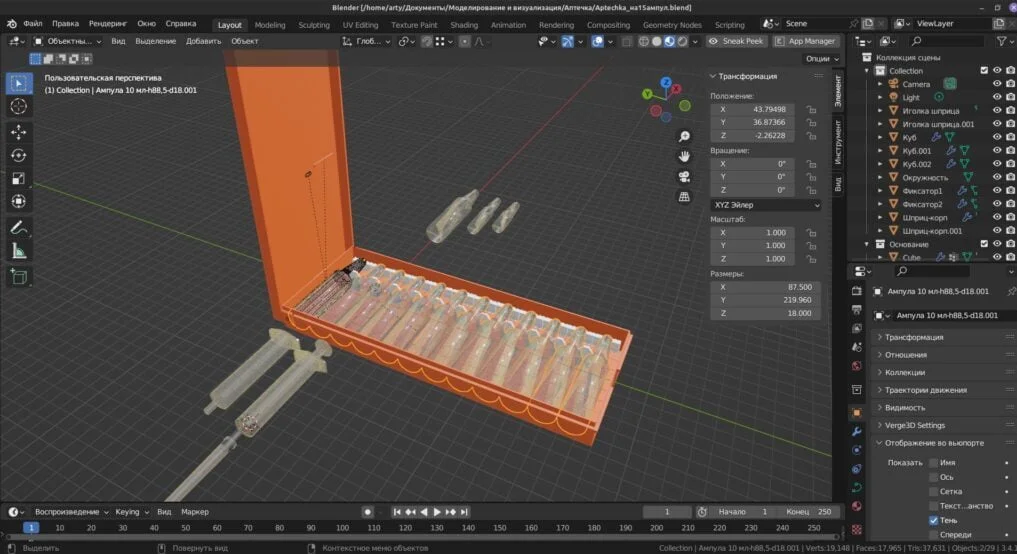Enable the Имя show checkbox
Screen dimensions: 1017x554
(933, 463)
